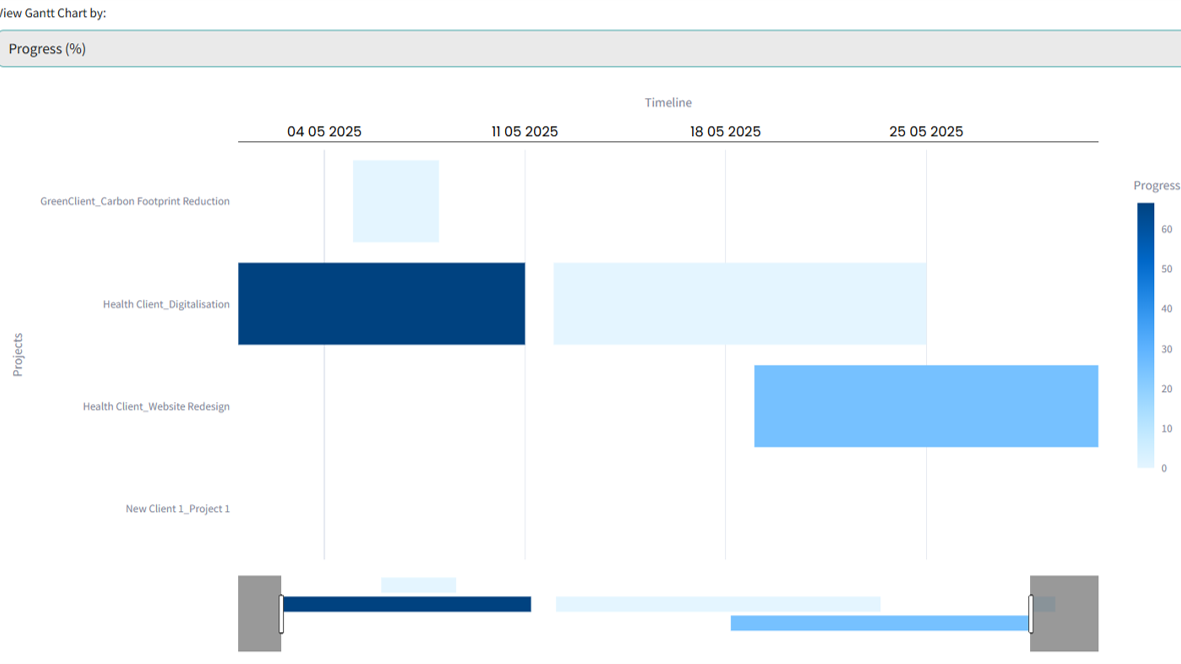Click the dark blue bar in range slider

407,604
